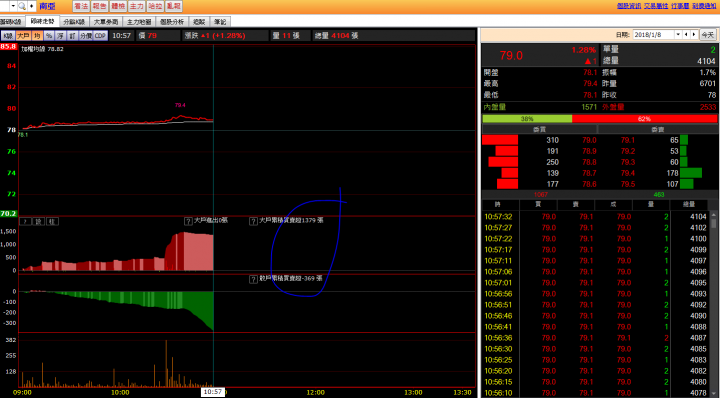Click the 總量 column header in tick table
The image size is (720, 398).
[689, 205]
